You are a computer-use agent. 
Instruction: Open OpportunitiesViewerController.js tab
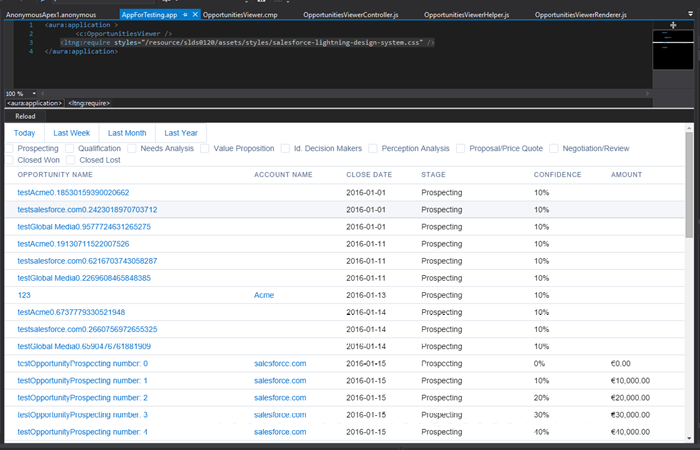coord(350,15)
